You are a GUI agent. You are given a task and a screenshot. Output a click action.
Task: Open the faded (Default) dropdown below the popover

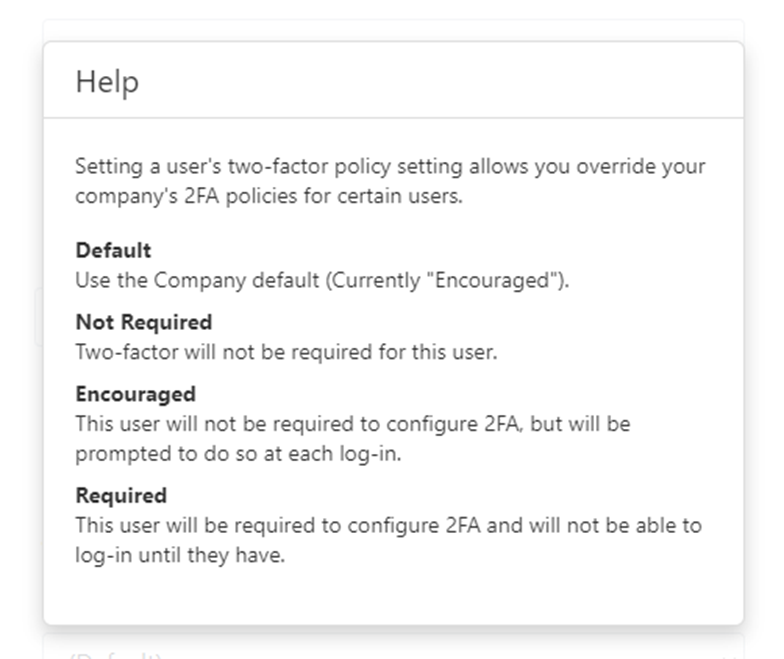click(x=393, y=650)
